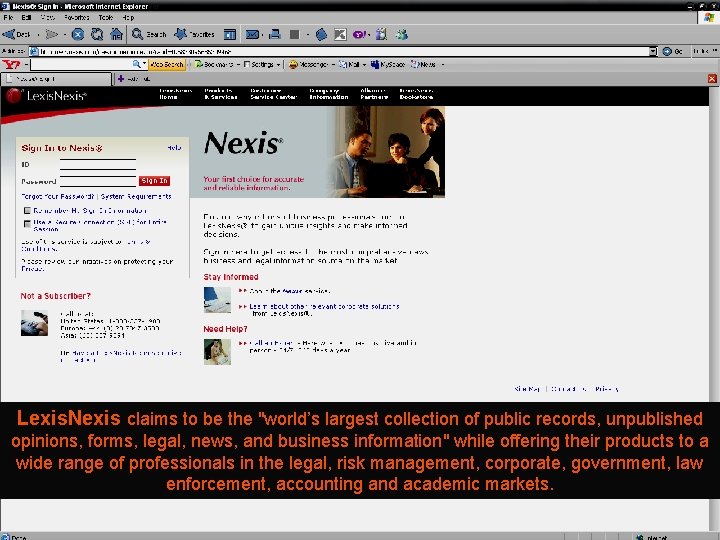Open the File menu

pos(8,17)
